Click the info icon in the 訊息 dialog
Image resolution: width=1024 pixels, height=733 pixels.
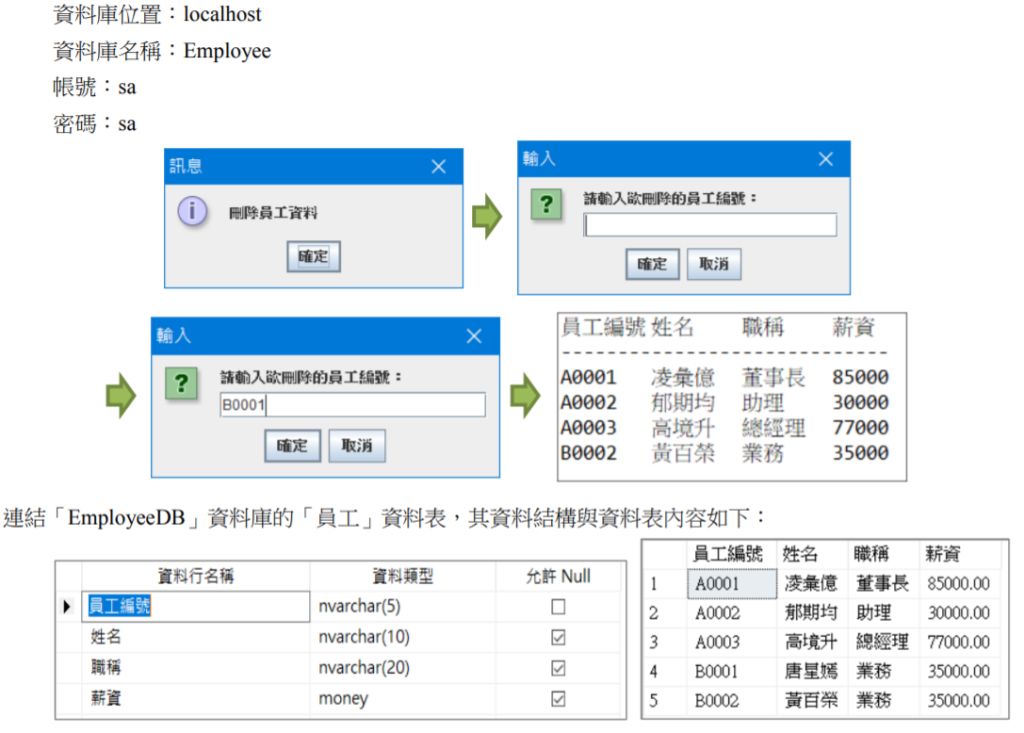coord(192,212)
